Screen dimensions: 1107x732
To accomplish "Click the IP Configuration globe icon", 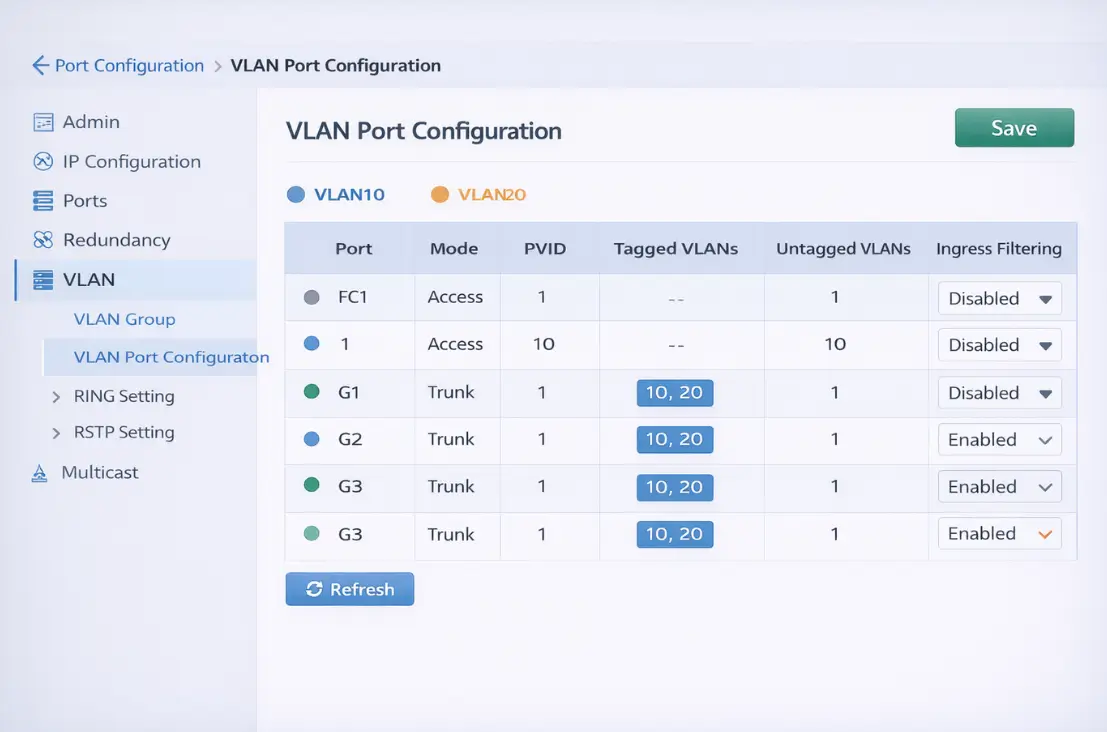I will [43, 161].
